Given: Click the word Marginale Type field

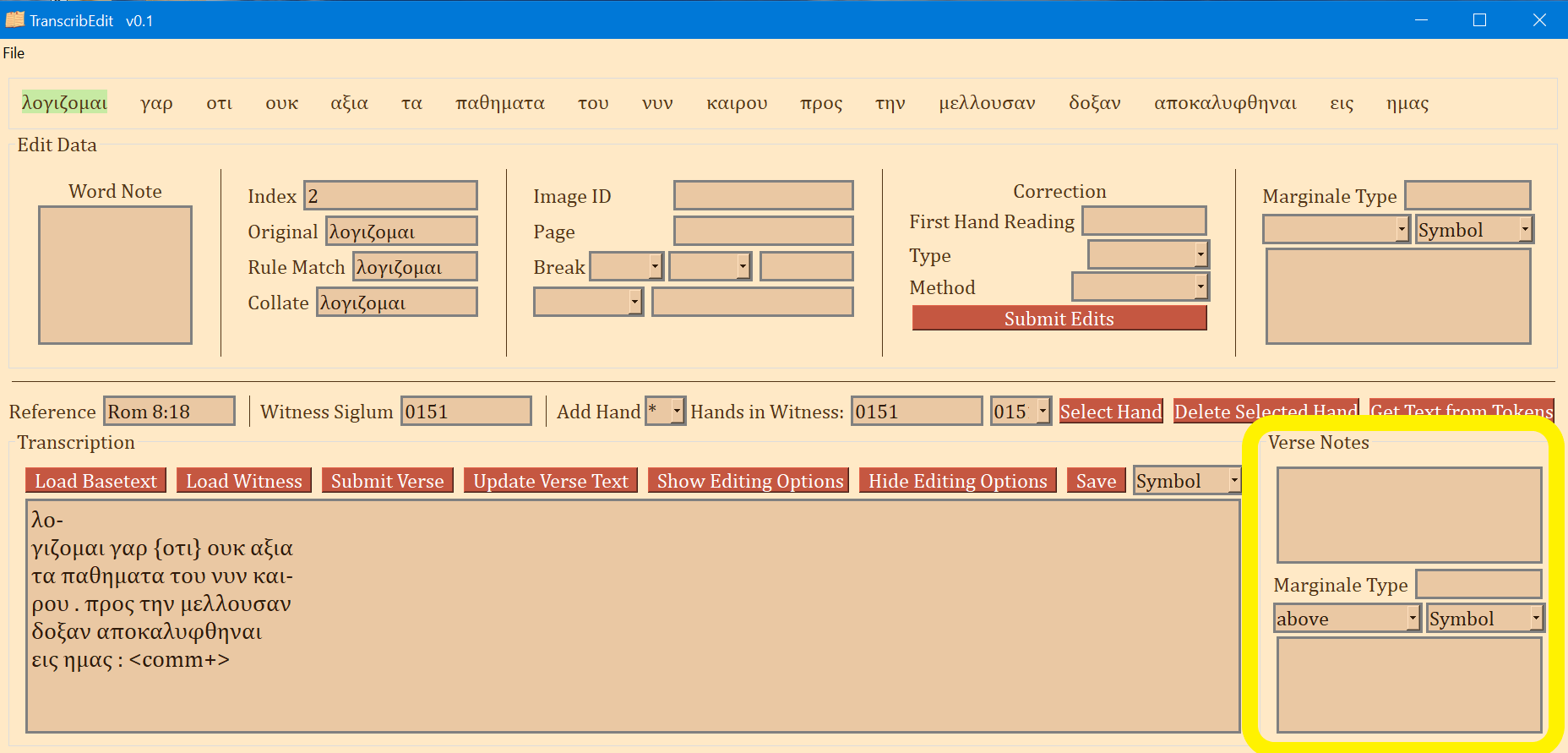Looking at the screenshot, I should (1467, 194).
